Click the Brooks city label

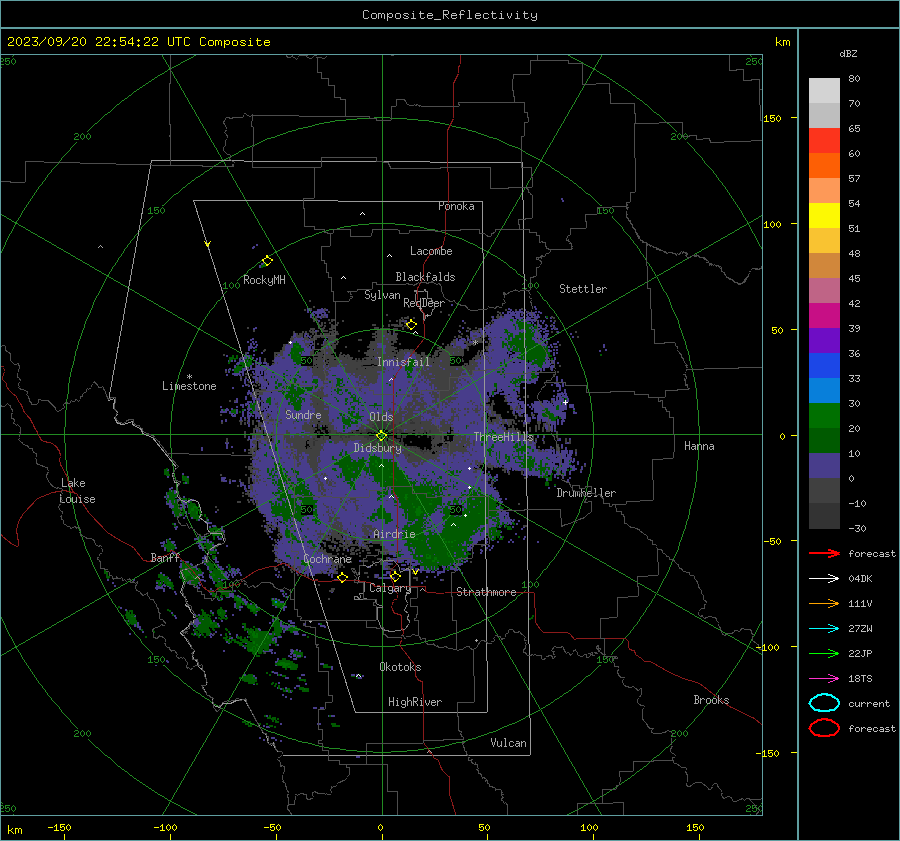(711, 700)
